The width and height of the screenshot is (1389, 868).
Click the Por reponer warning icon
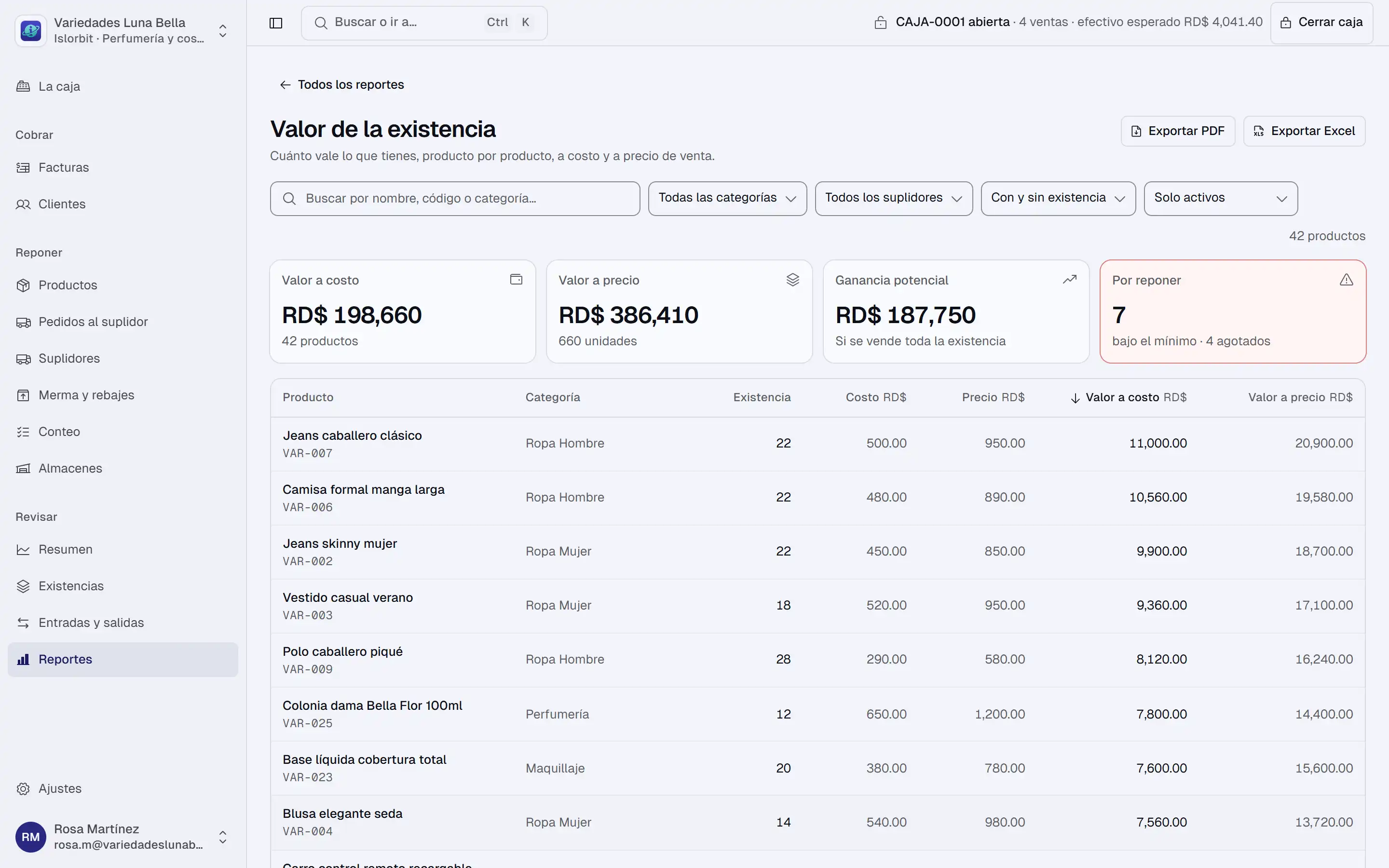click(1346, 280)
